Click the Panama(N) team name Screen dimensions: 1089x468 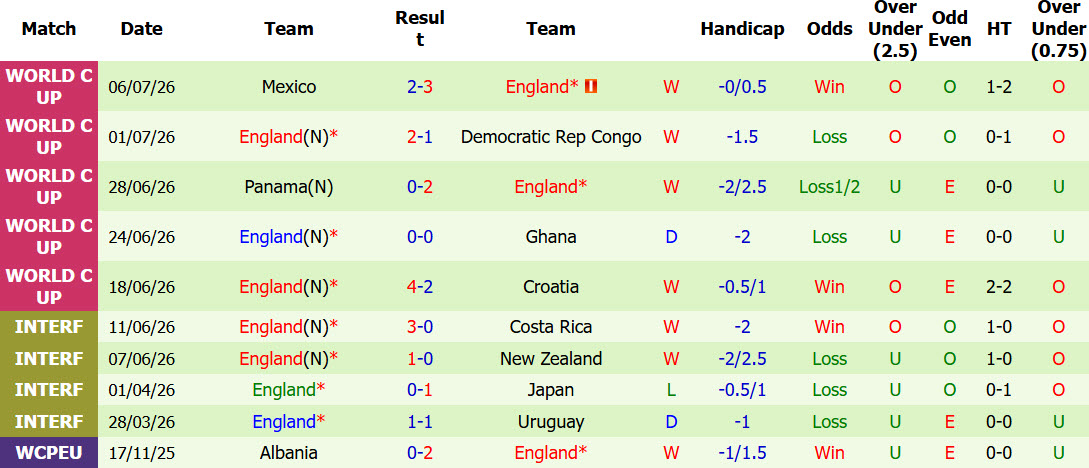289,187
